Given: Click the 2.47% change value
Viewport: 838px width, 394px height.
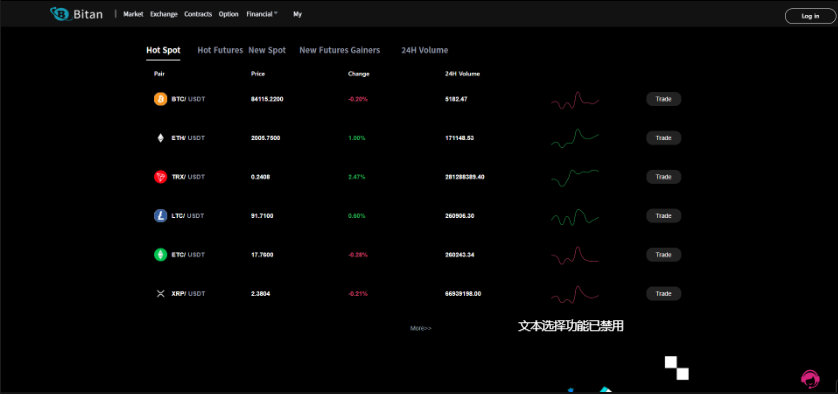Looking at the screenshot, I should coord(356,177).
